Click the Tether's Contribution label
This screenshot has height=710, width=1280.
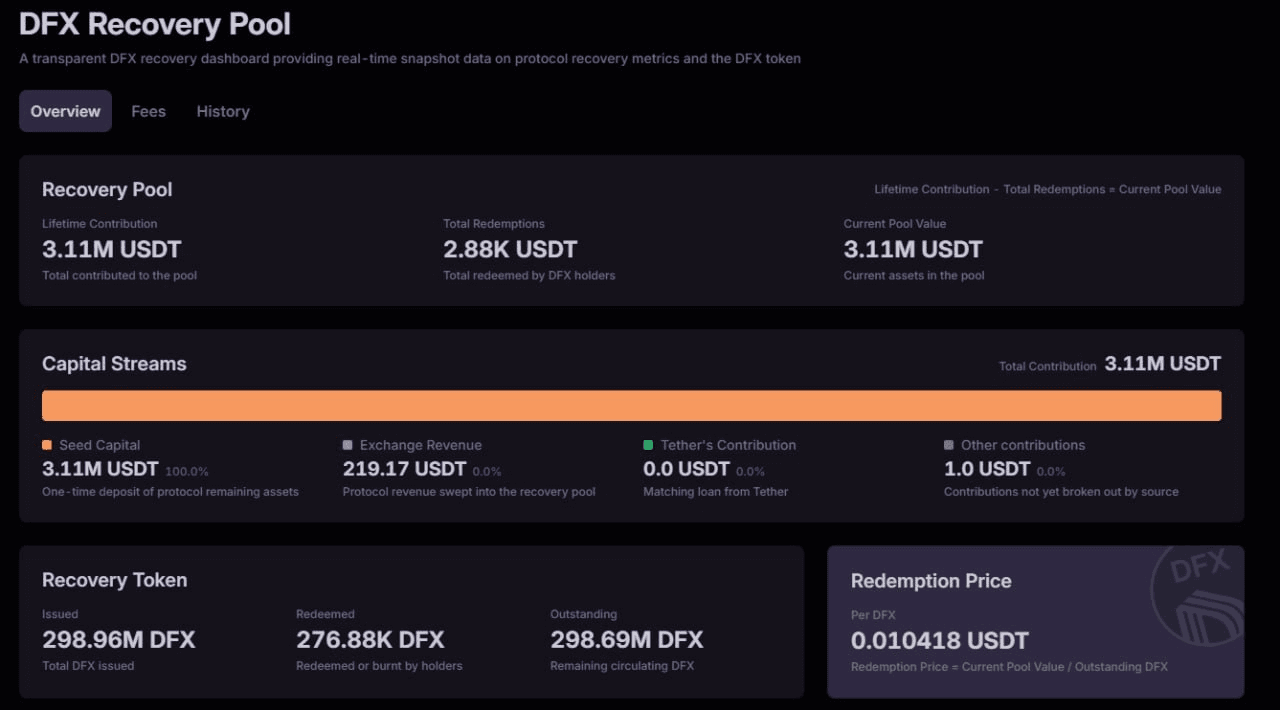(728, 445)
